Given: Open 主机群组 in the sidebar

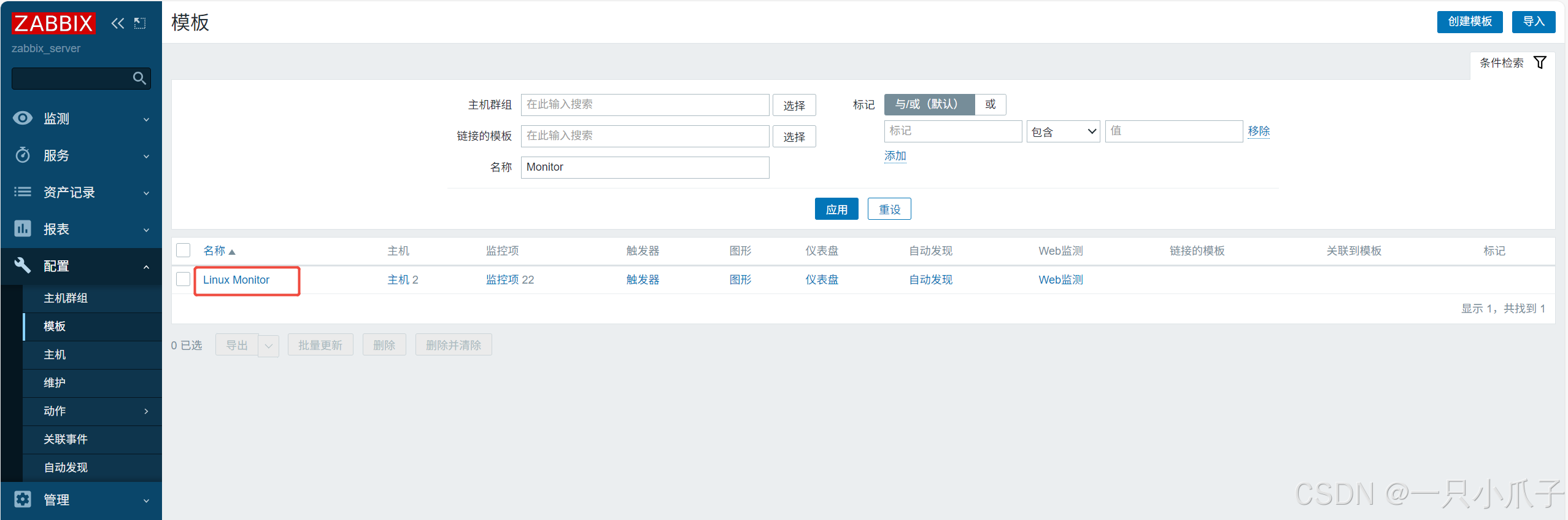Looking at the screenshot, I should point(66,298).
